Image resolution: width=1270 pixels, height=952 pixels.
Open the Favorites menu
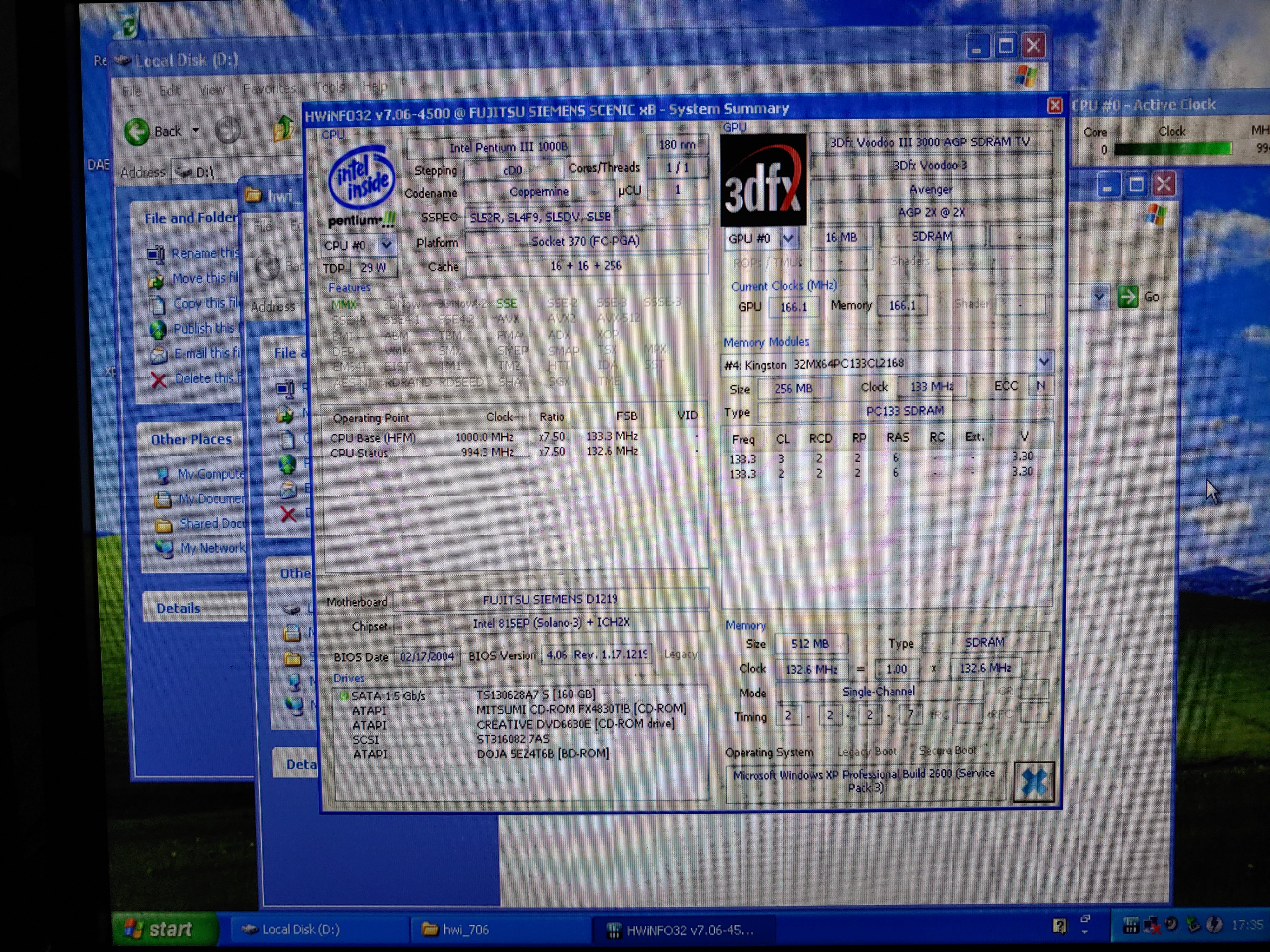pos(269,88)
